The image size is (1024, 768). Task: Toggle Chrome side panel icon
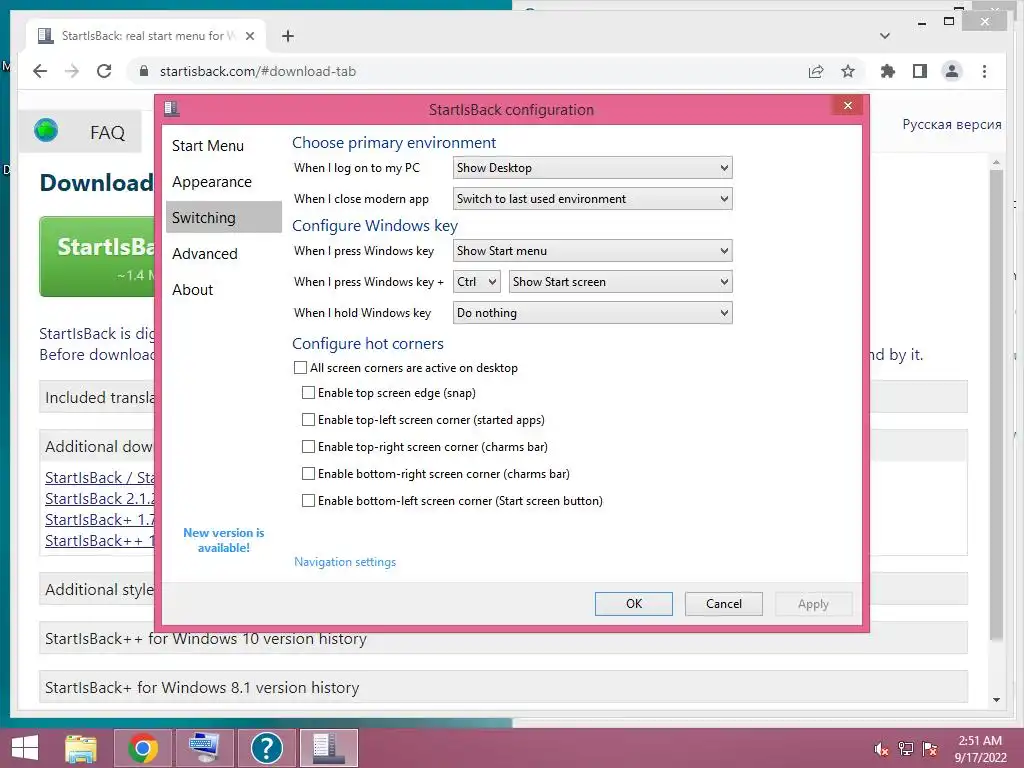[x=920, y=71]
